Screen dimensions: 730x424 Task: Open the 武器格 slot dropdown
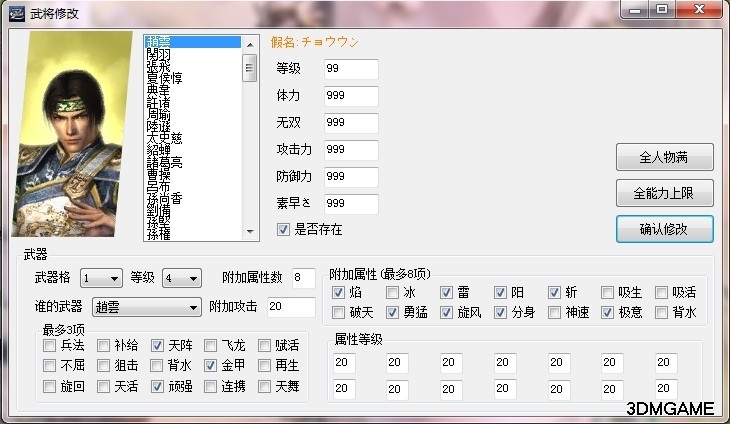(102, 278)
